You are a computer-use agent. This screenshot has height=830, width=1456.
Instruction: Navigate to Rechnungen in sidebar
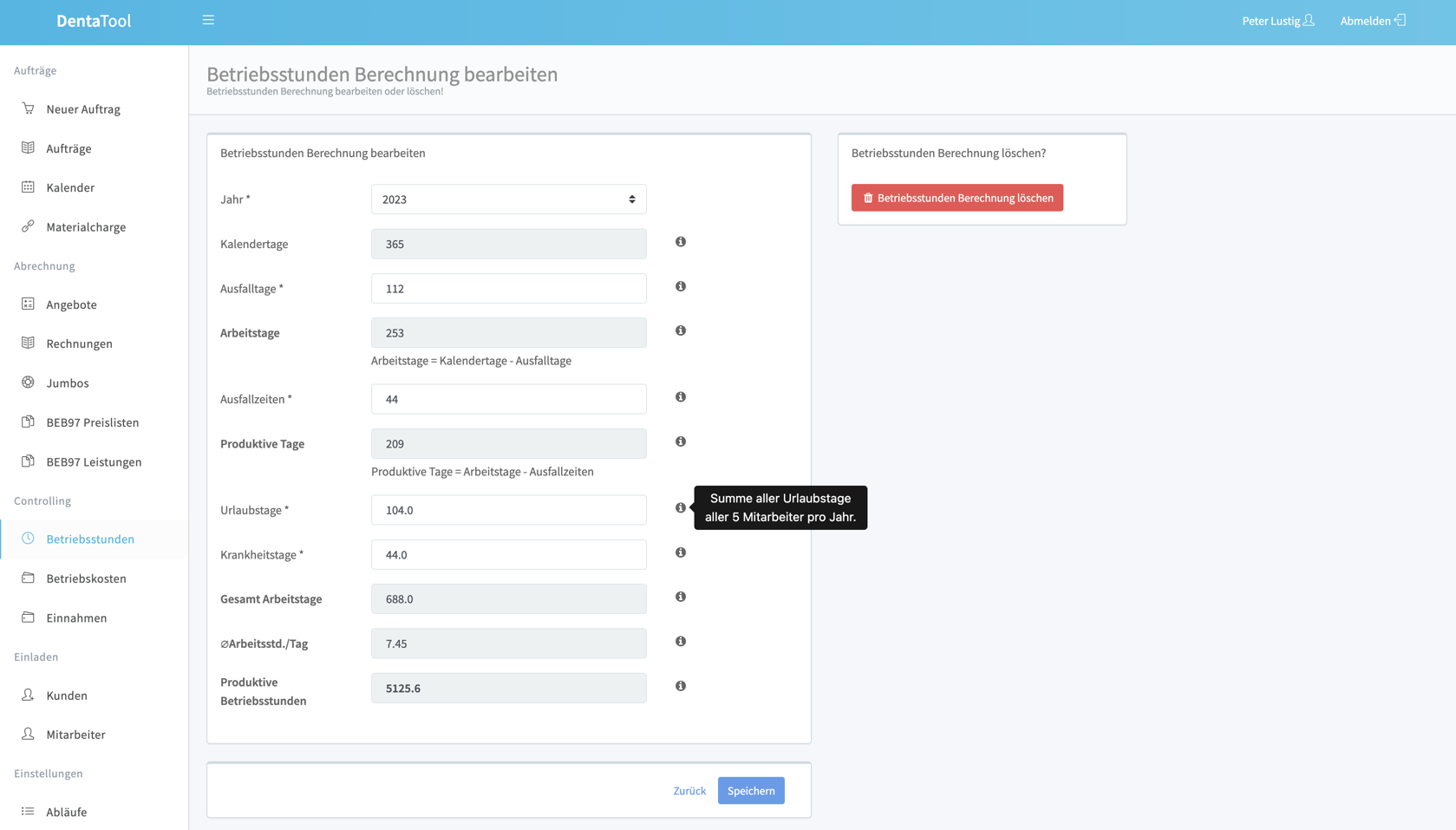coord(79,343)
